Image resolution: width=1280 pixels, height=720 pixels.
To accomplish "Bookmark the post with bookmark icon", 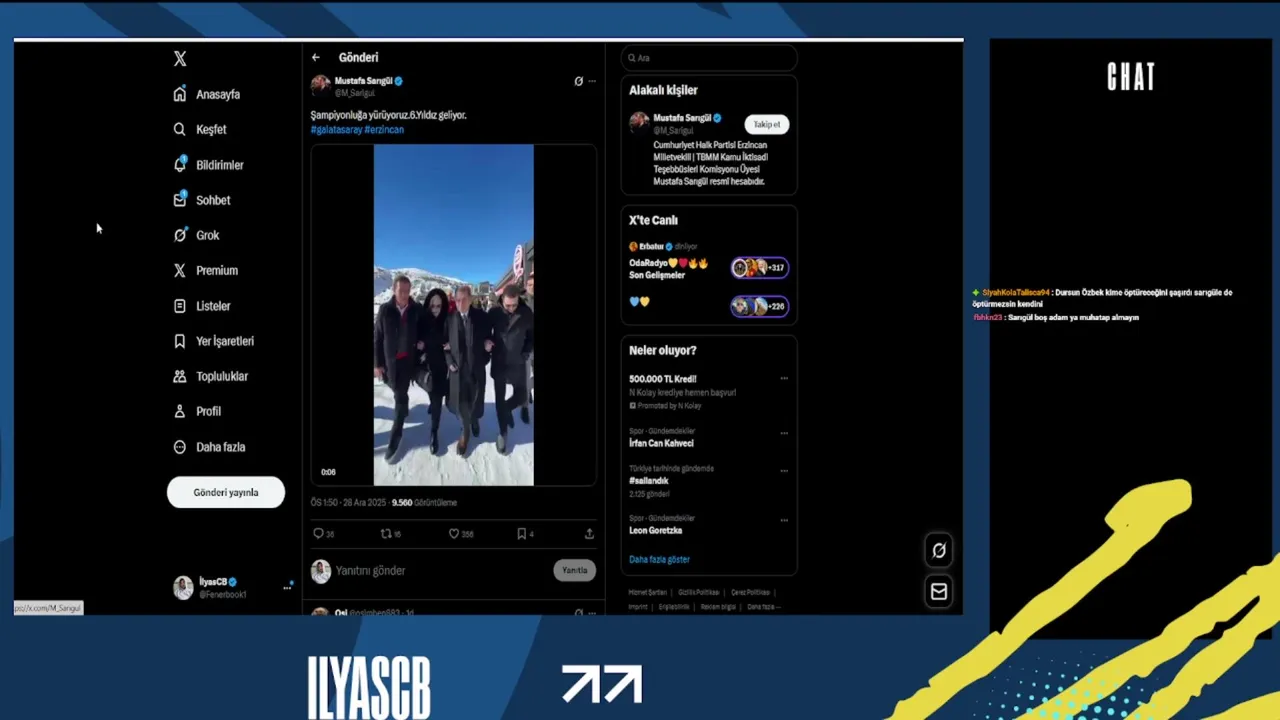I will [521, 534].
